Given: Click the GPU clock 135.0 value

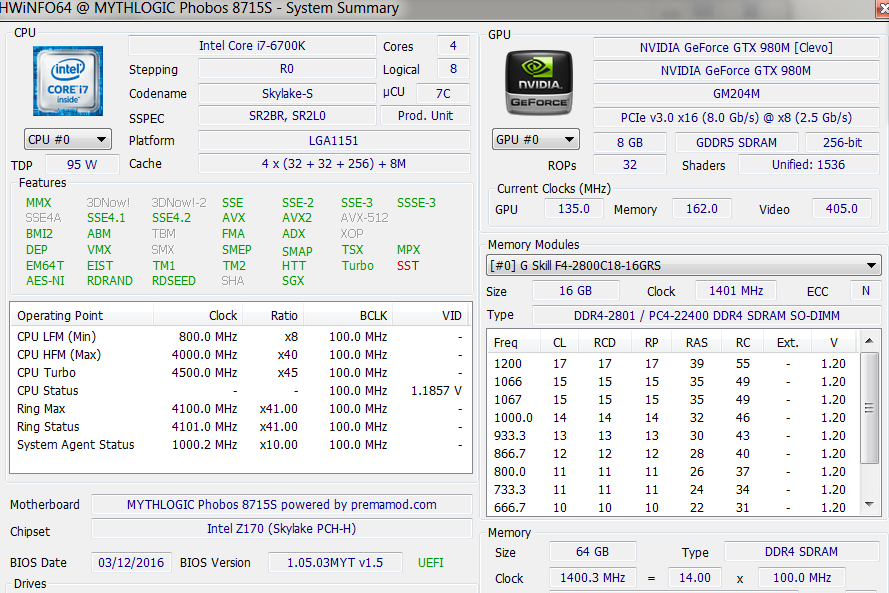Looking at the screenshot, I should 574,209.
